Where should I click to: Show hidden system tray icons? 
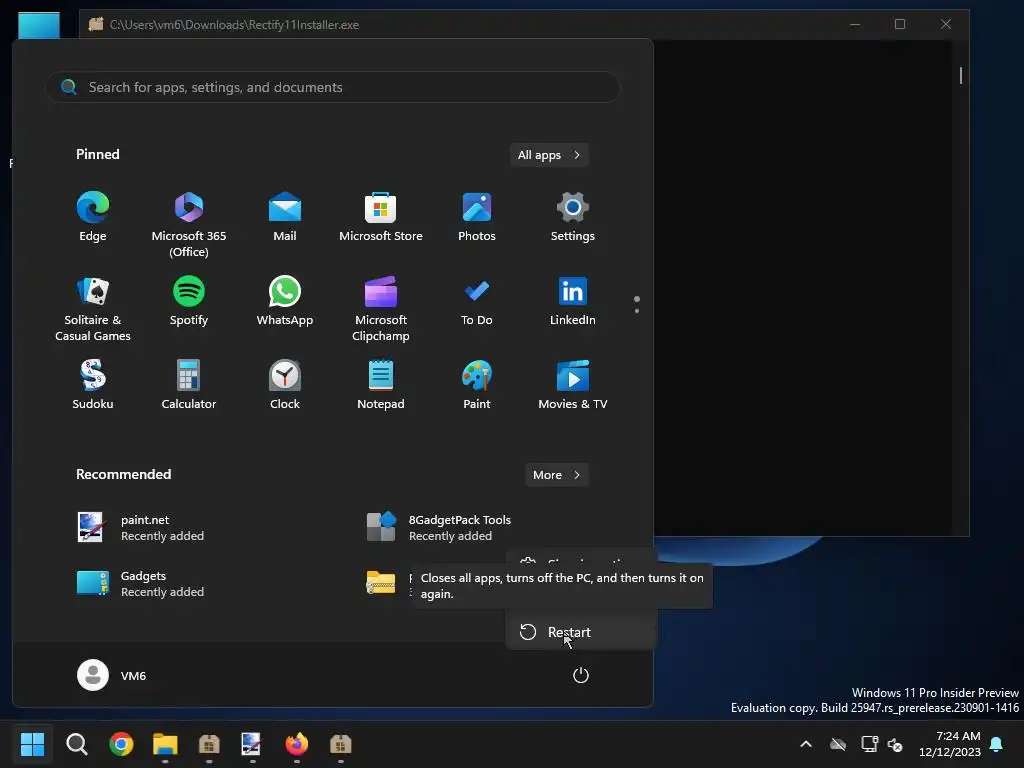806,744
